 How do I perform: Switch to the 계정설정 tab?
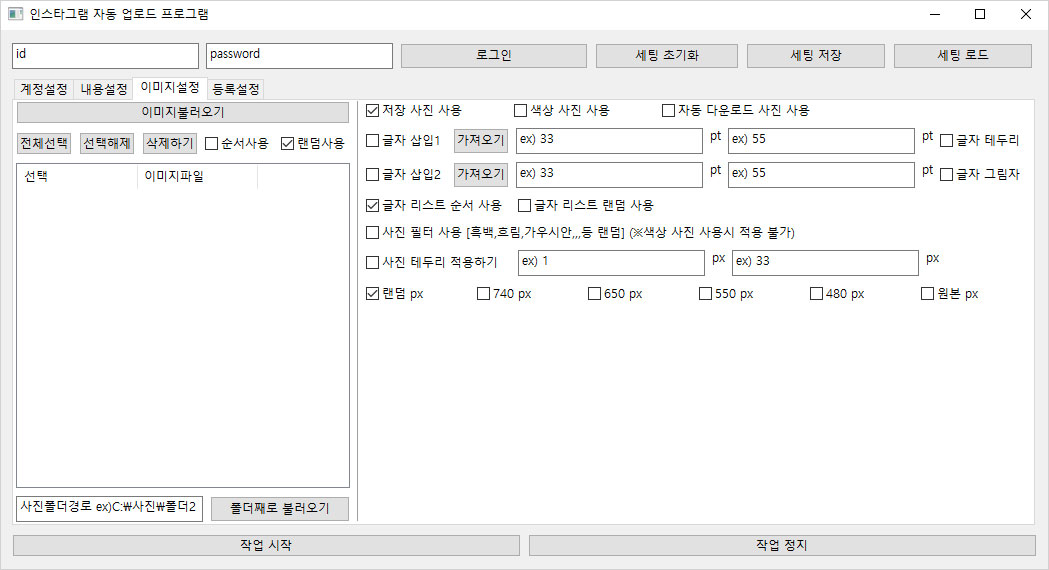pyautogui.click(x=43, y=89)
